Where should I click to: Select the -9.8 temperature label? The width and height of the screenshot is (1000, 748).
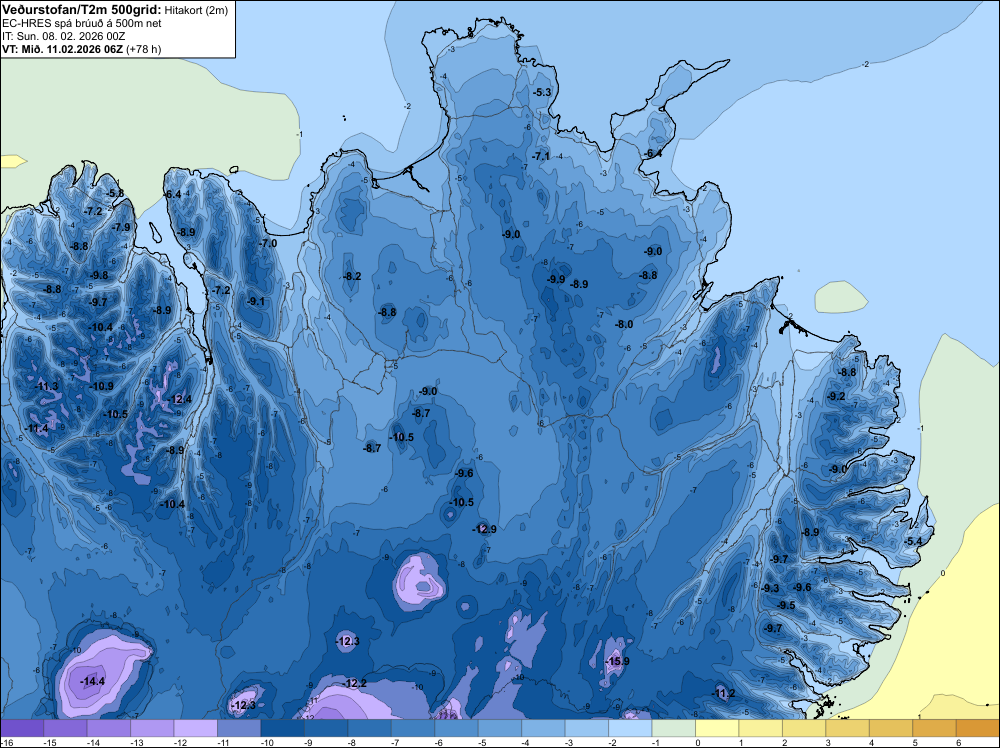[x=99, y=275]
